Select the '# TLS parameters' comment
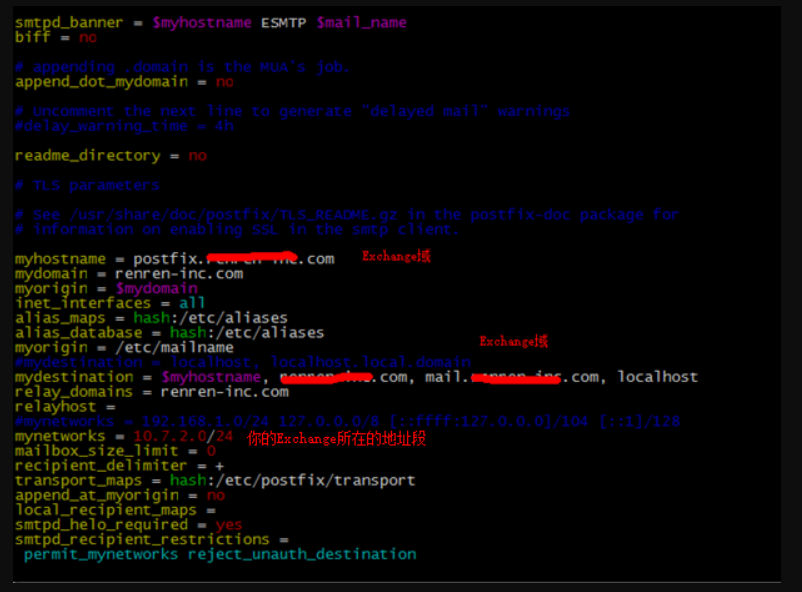Screen dimensions: 802x592 pos(87,185)
